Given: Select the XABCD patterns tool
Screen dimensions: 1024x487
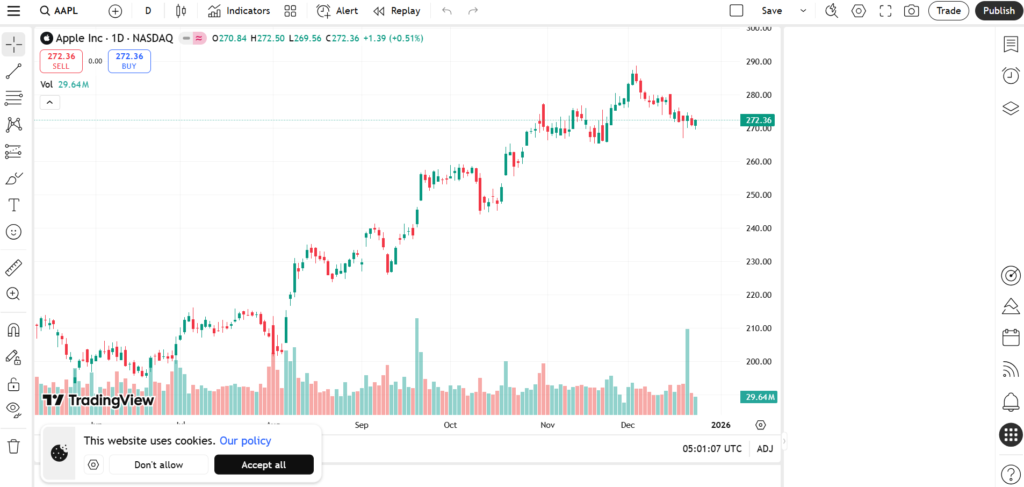Looking at the screenshot, I should pos(14,125).
